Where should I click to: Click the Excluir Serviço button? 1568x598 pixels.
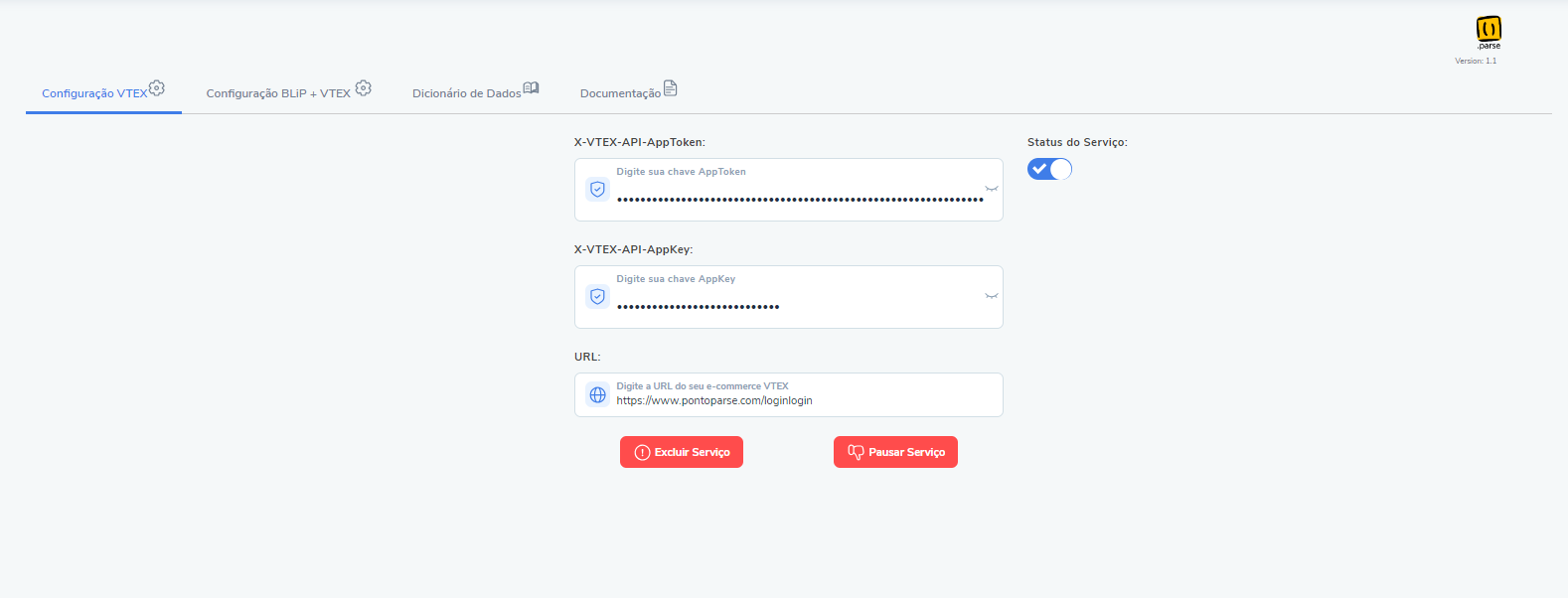(x=682, y=452)
